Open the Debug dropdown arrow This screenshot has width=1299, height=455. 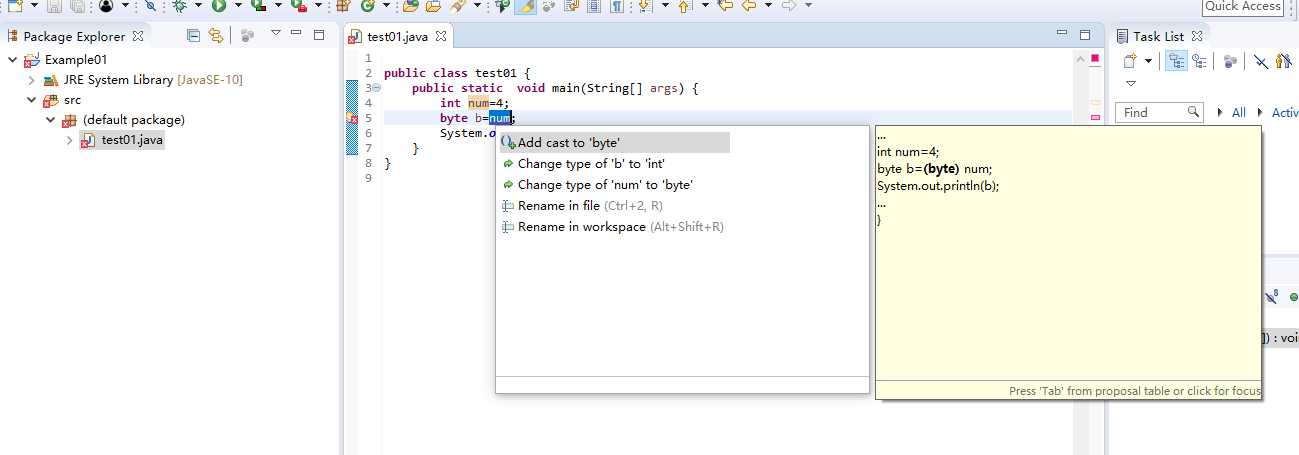coord(197,6)
